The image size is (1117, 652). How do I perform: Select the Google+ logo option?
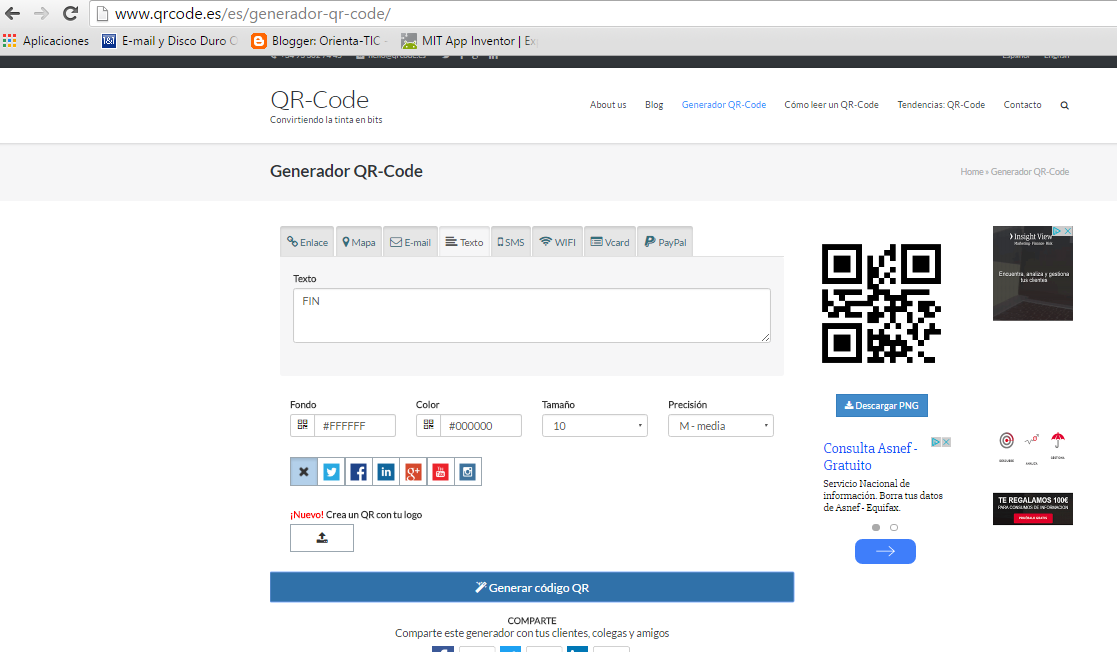[413, 472]
